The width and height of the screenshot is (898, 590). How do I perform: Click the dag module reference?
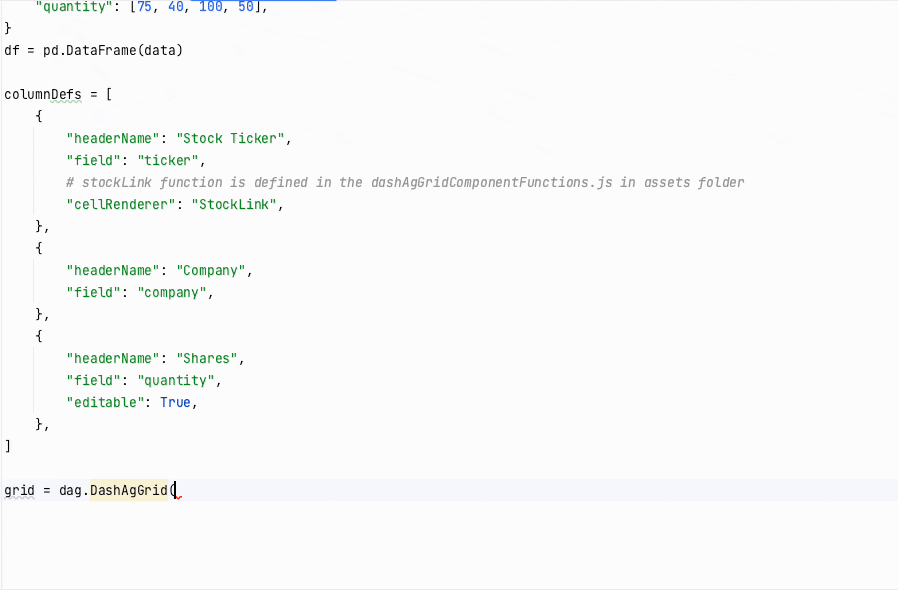click(x=70, y=491)
